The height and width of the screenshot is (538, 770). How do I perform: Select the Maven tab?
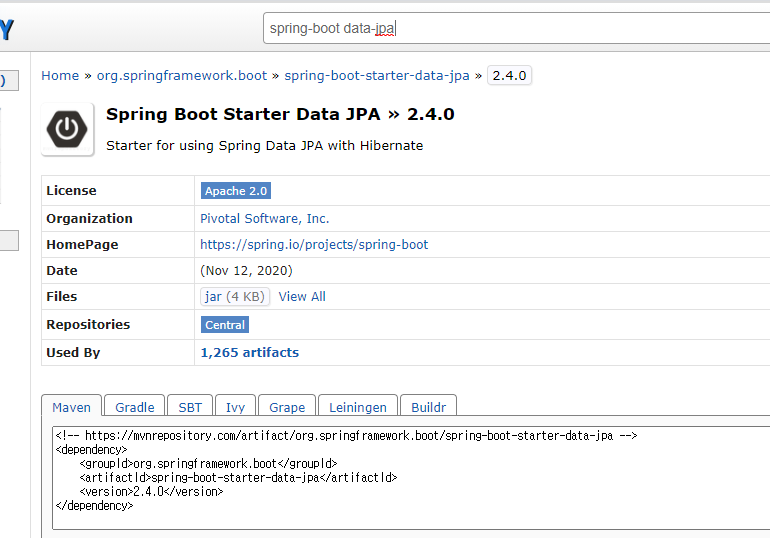72,407
